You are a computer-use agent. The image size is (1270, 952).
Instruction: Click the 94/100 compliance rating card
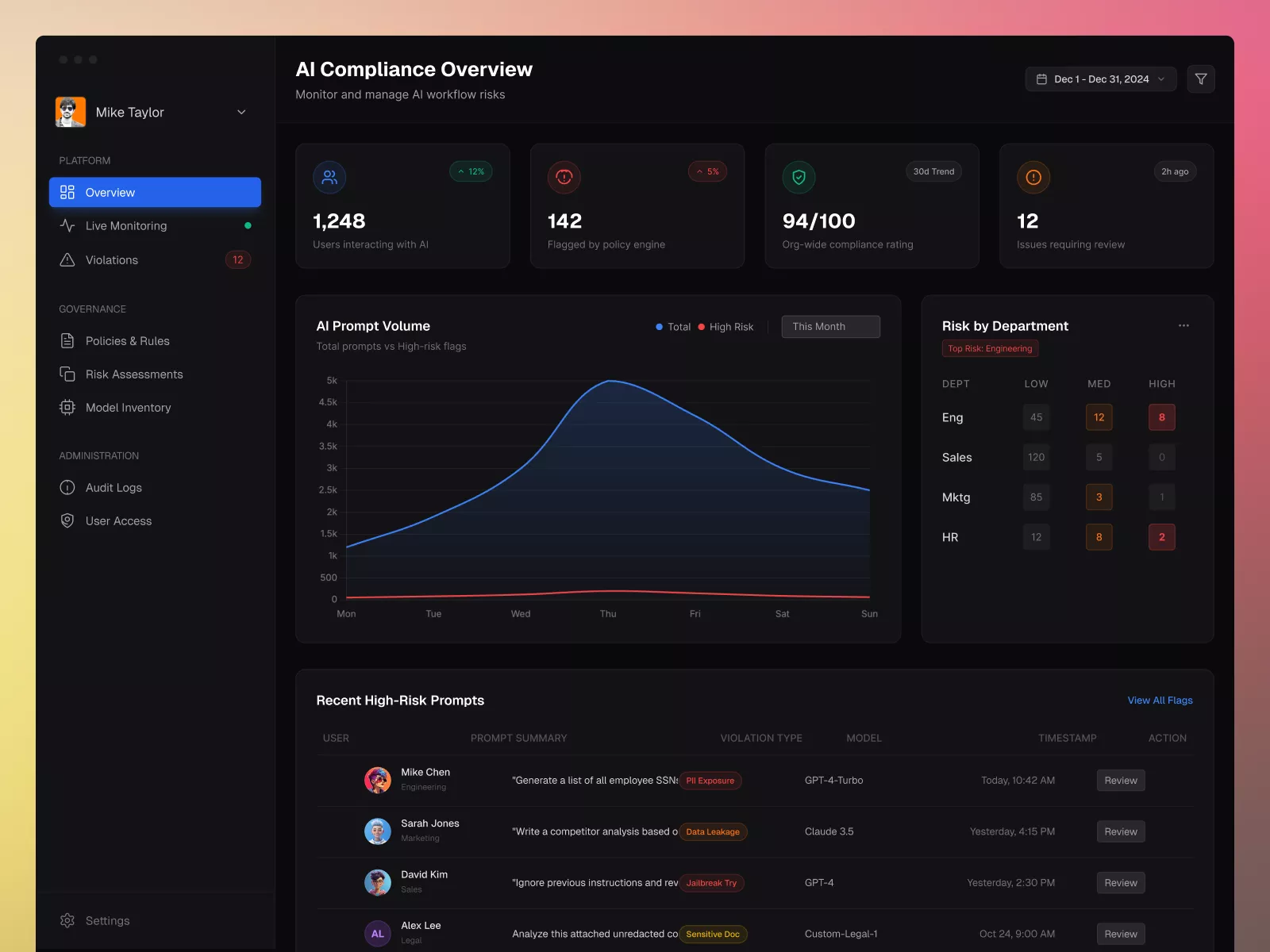click(x=871, y=205)
